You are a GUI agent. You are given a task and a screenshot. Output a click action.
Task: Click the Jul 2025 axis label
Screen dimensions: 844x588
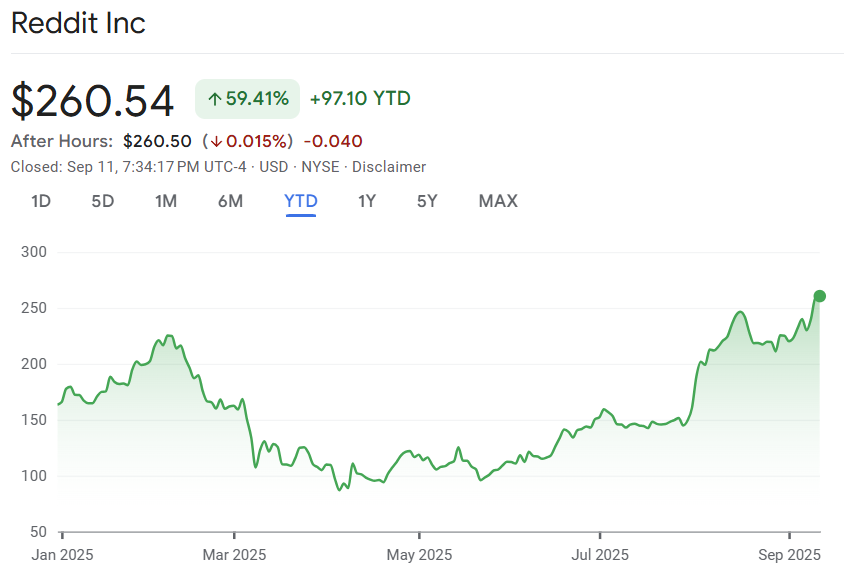(x=600, y=555)
